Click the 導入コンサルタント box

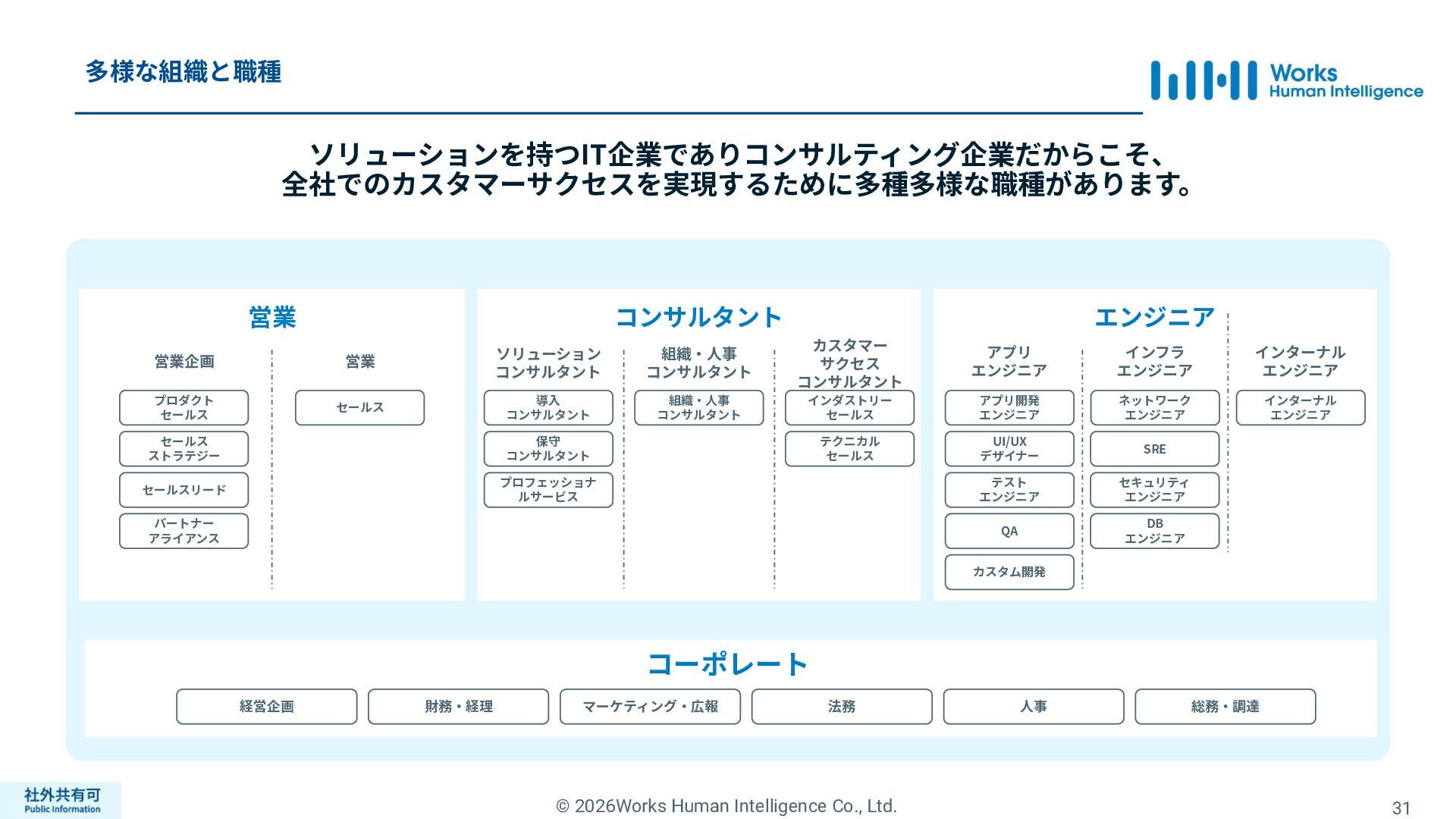[x=548, y=408]
